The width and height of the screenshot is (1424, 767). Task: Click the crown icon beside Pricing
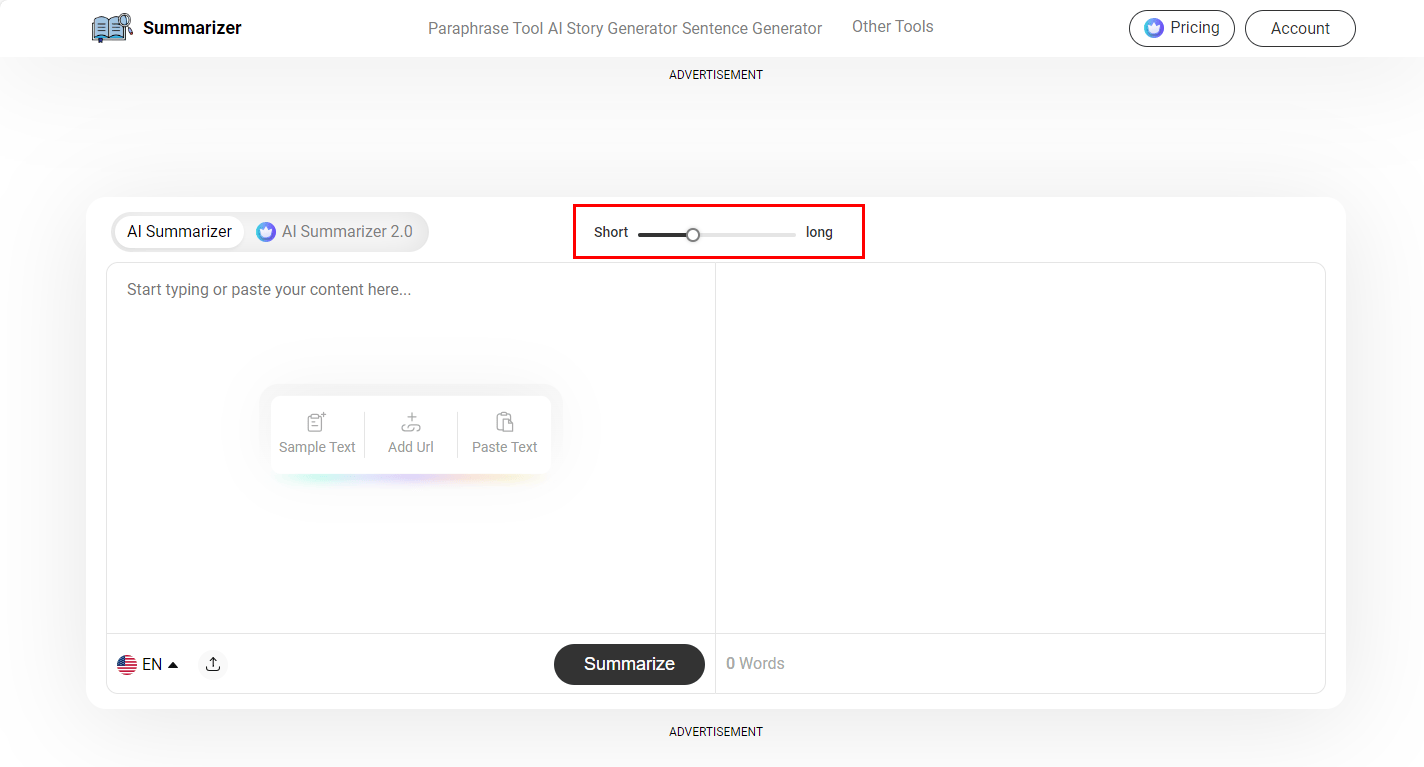pos(1154,28)
